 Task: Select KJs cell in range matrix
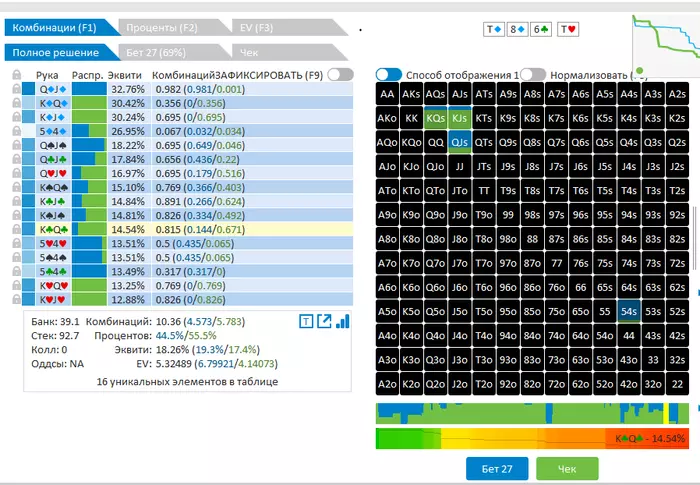tap(459, 118)
